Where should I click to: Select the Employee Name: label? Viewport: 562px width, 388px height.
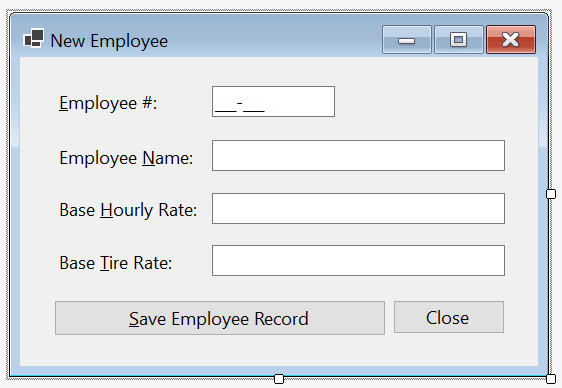coord(126,158)
